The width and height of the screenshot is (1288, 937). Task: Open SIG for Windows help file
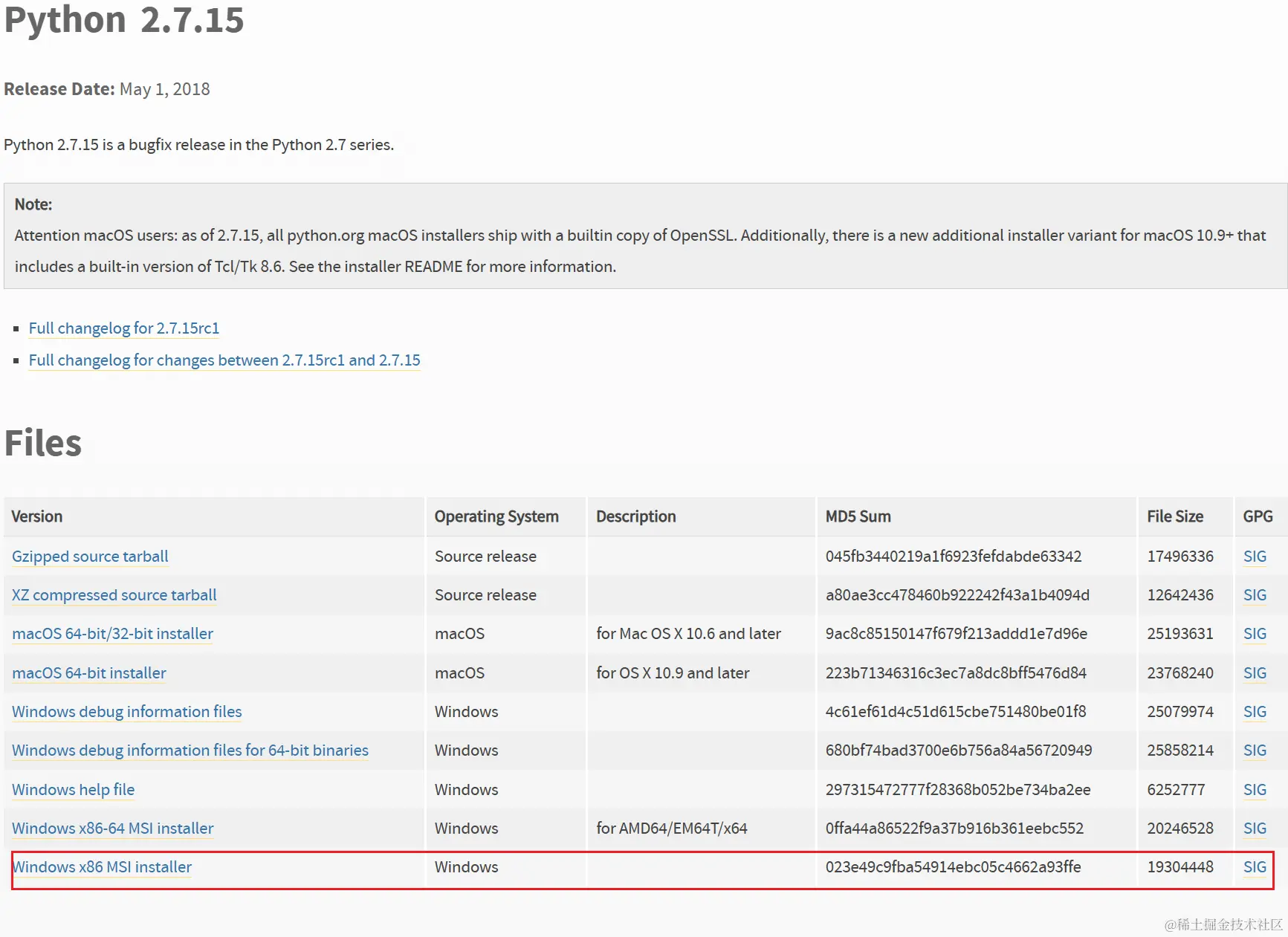point(1254,789)
